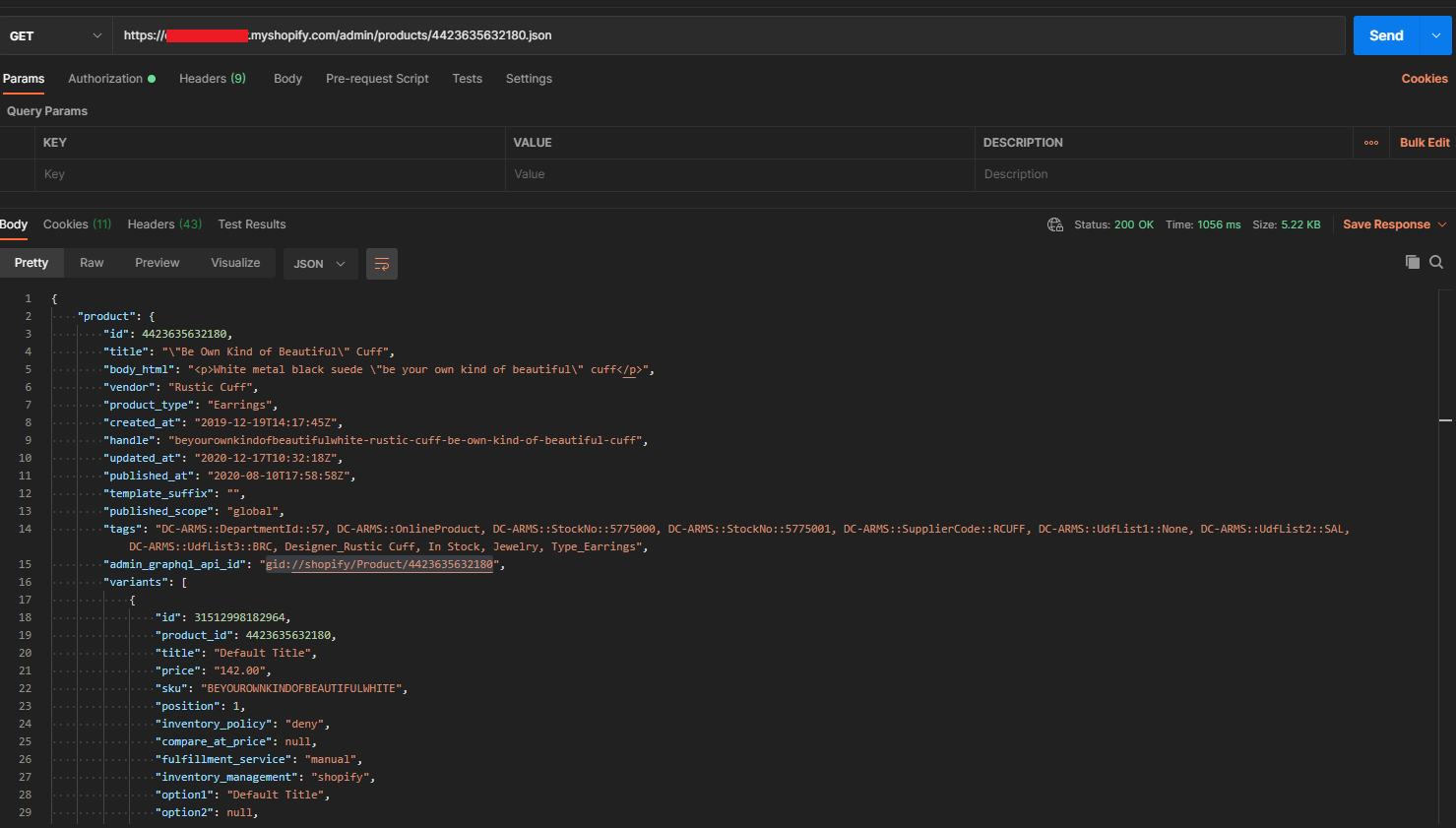
Task: Click the request URL field
Action: click(728, 35)
